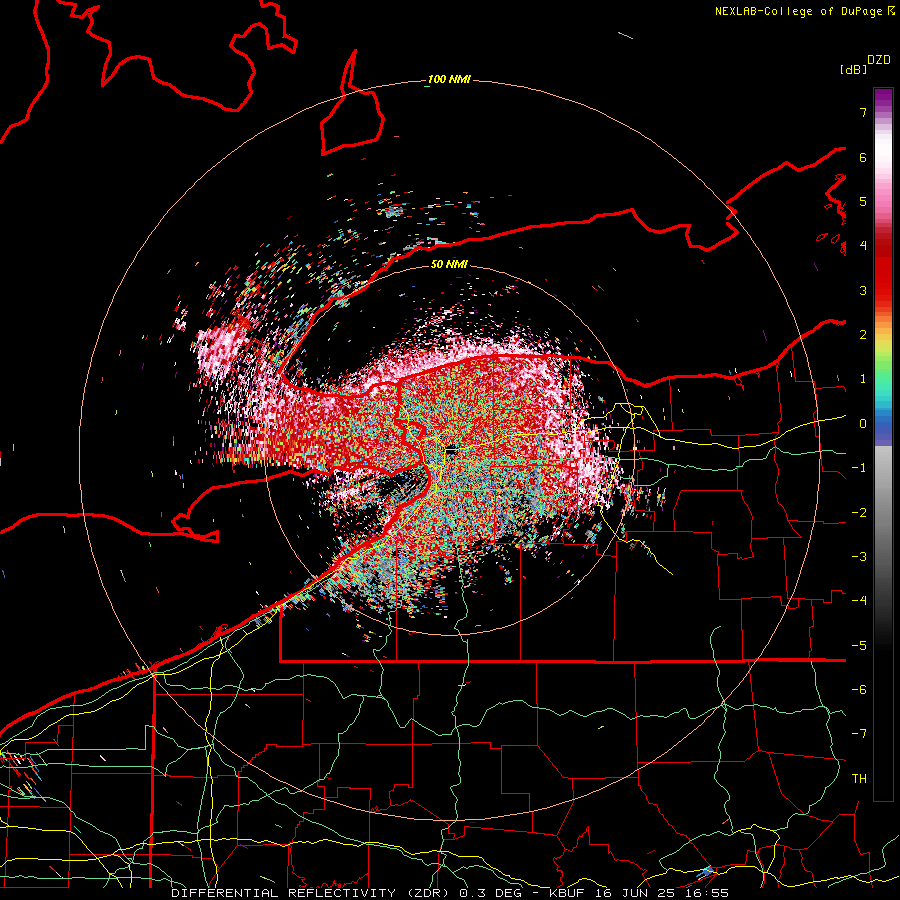
Task: Click the black radar site marker at center
Action: pyautogui.click(x=451, y=451)
